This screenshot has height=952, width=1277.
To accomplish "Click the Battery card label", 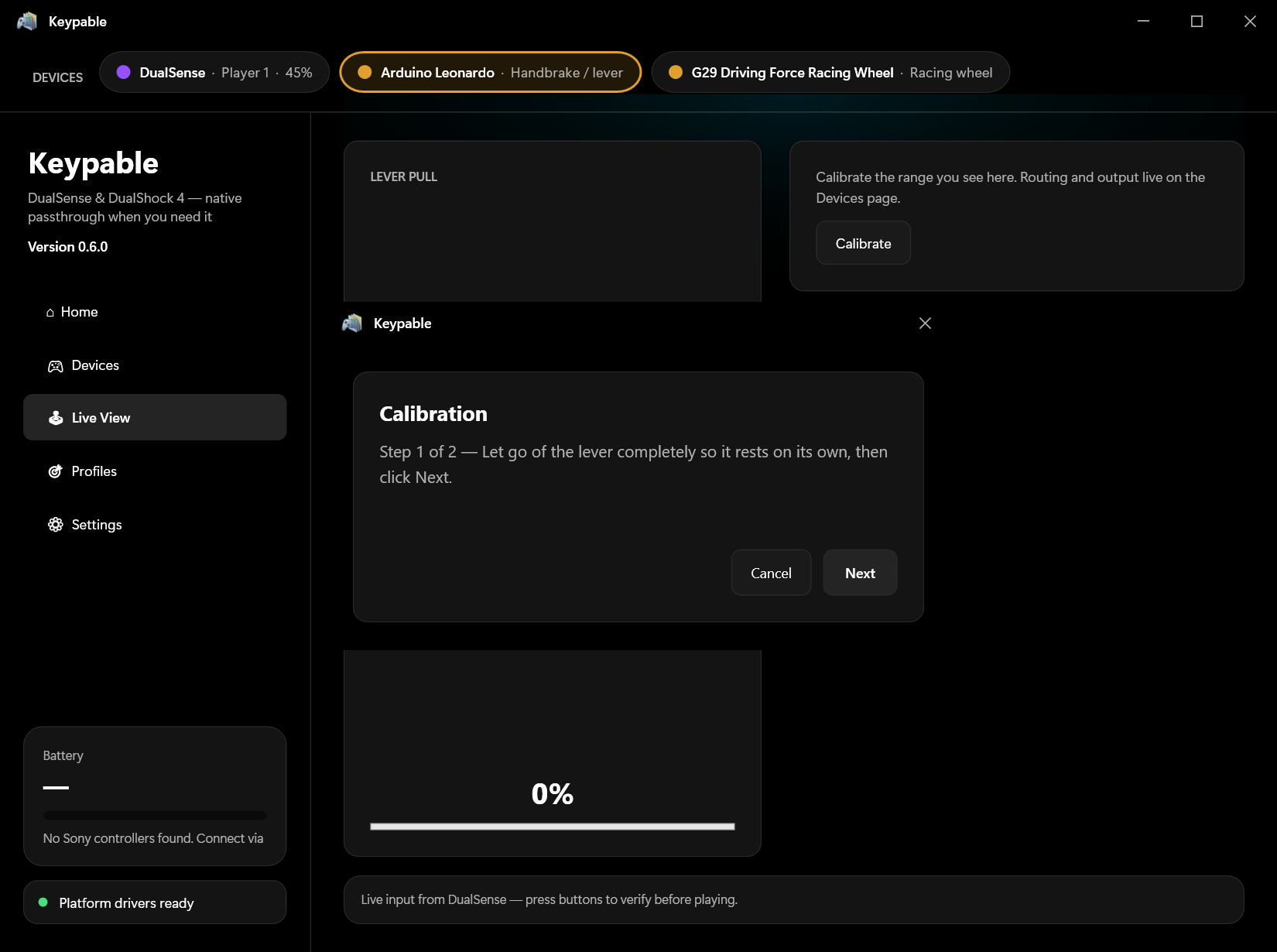I will coord(63,755).
